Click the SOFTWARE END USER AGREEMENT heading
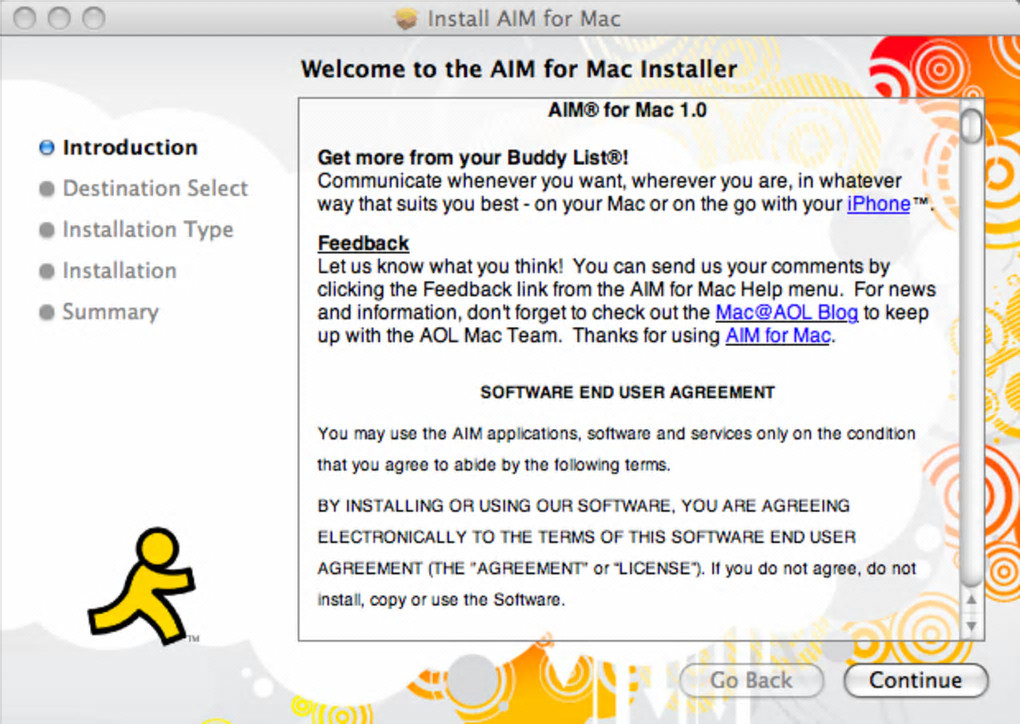 click(627, 392)
